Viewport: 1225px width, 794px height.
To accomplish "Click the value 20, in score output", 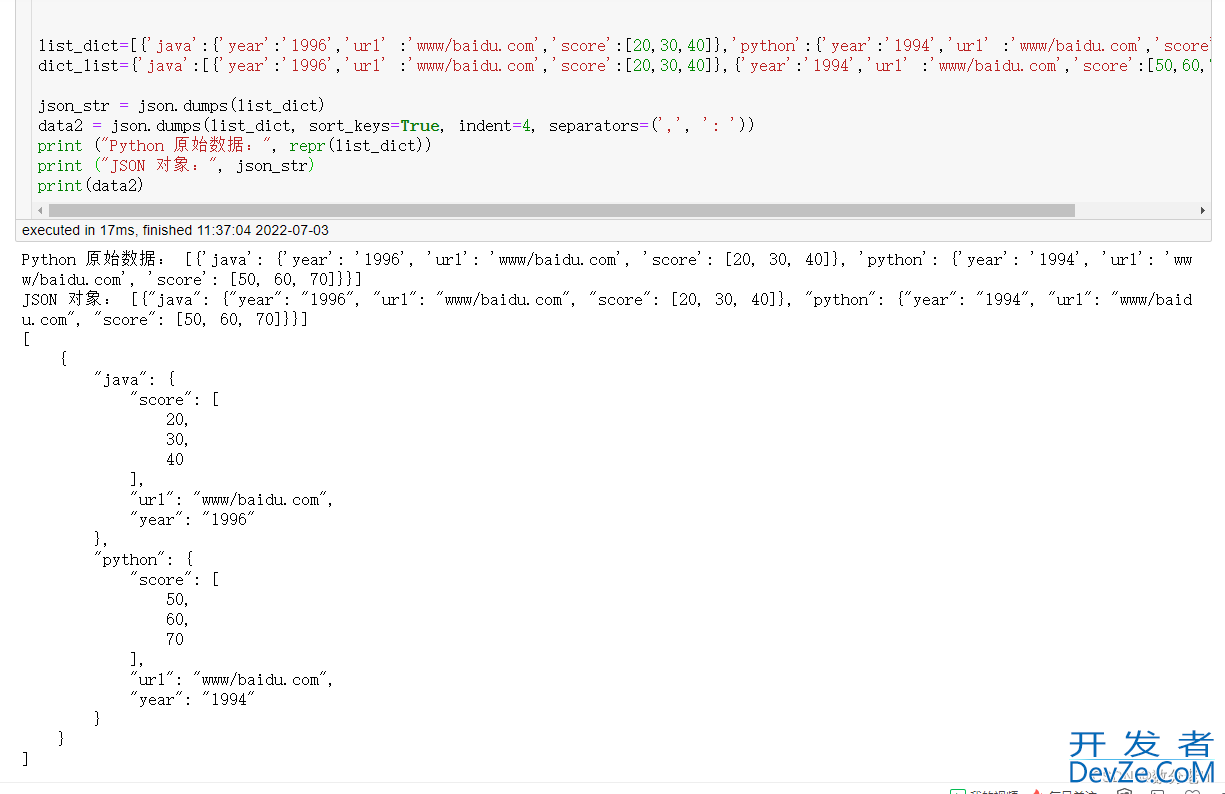I will click(178, 420).
